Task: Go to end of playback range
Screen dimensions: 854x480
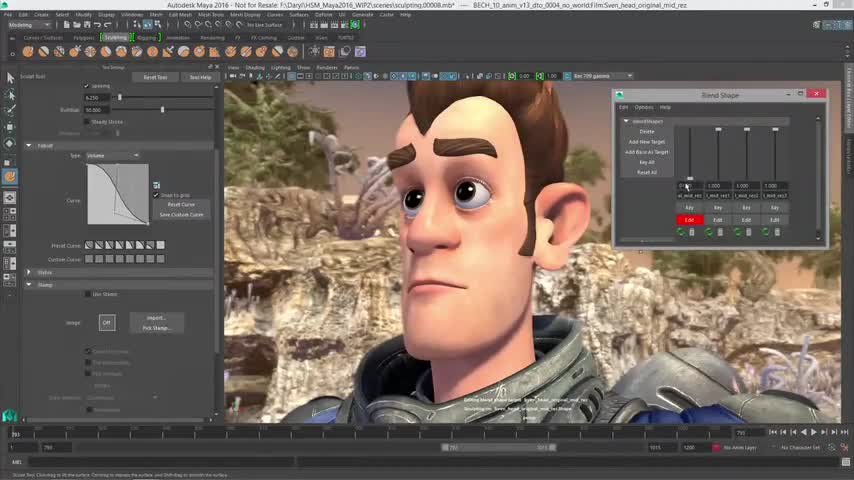Action: click(x=844, y=432)
